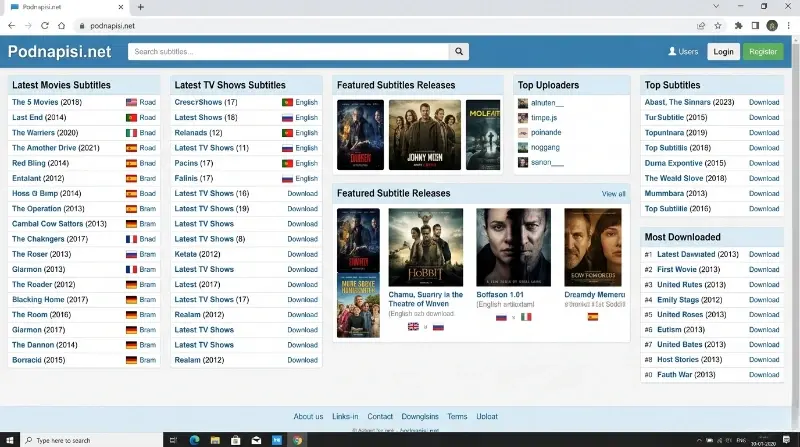Open View all featured releases

pyautogui.click(x=613, y=194)
